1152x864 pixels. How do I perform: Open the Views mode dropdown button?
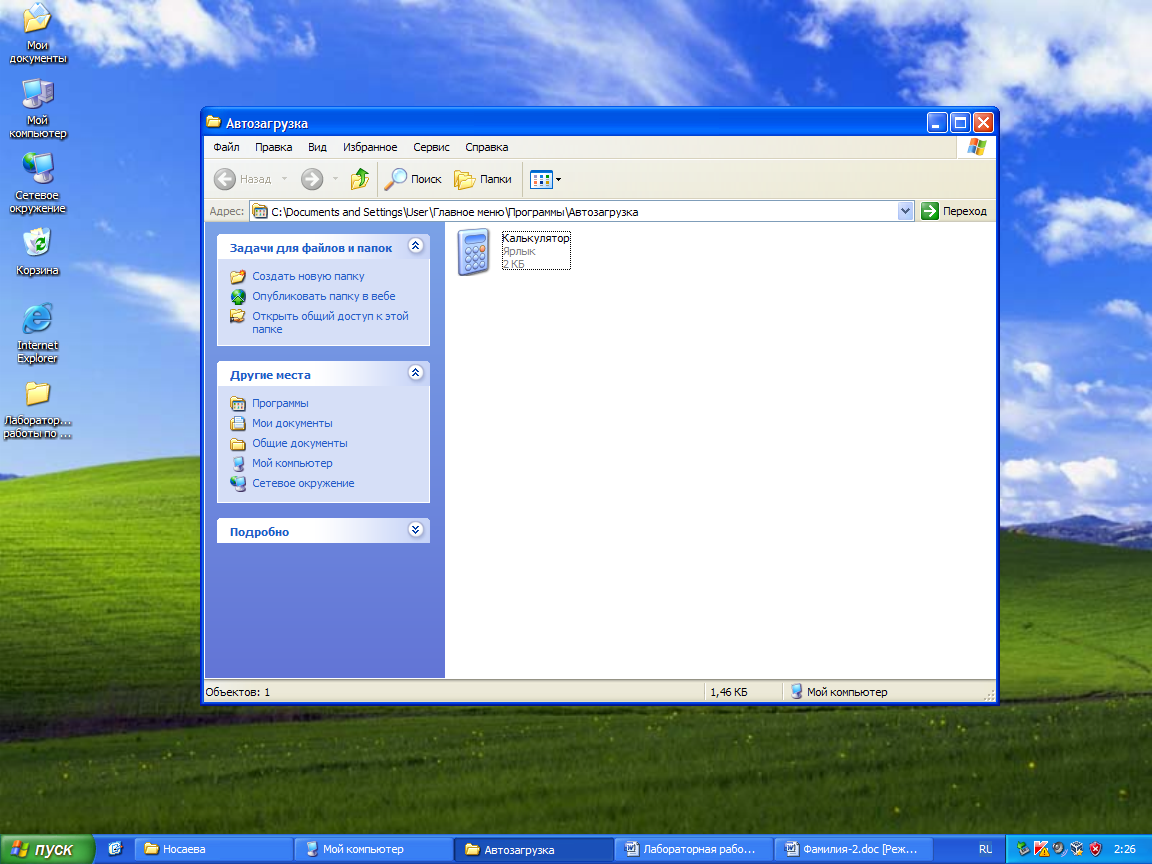[x=546, y=179]
